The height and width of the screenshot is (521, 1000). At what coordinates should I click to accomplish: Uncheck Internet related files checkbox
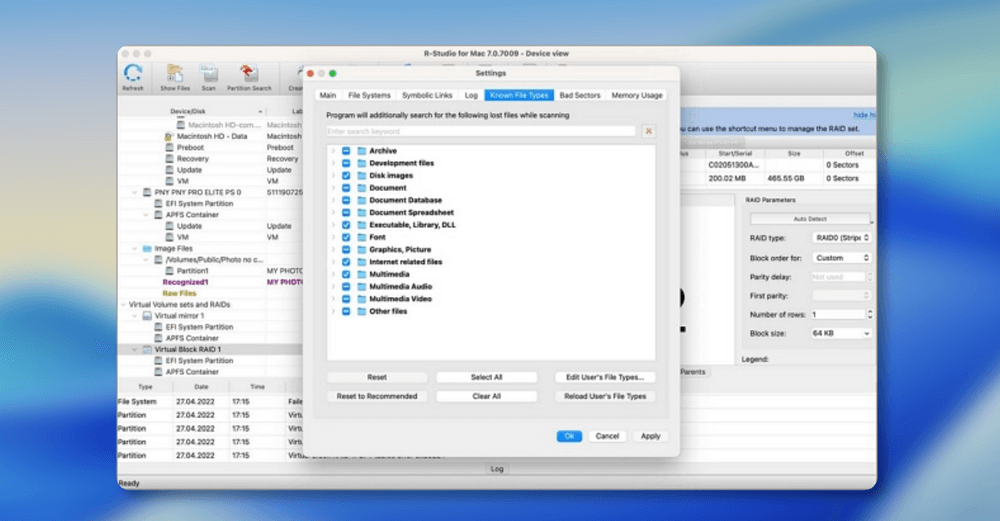pos(346,262)
